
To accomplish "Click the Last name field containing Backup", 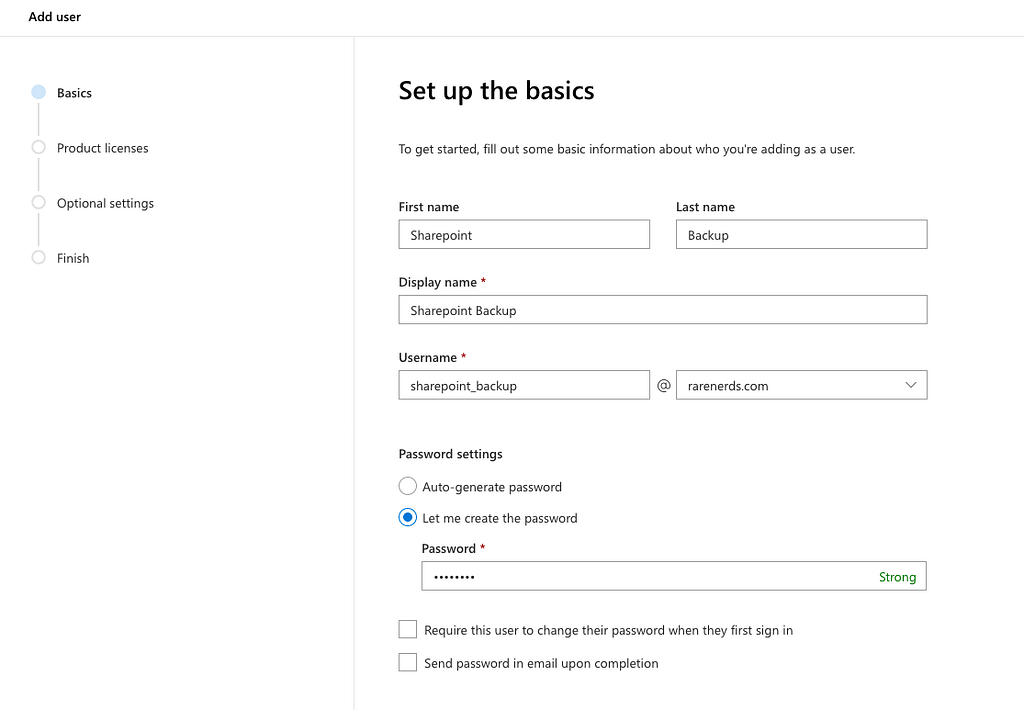I will pyautogui.click(x=801, y=234).
